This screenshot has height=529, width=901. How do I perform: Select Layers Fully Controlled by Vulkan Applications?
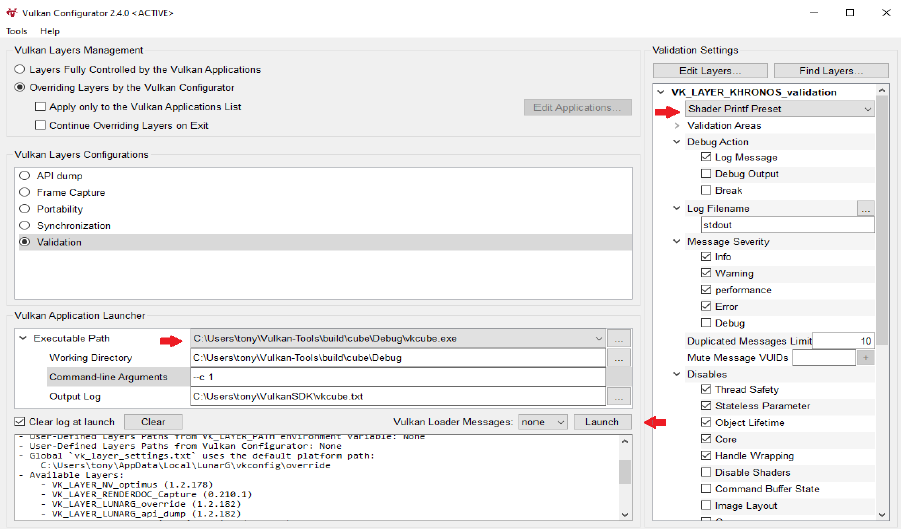(x=21, y=70)
